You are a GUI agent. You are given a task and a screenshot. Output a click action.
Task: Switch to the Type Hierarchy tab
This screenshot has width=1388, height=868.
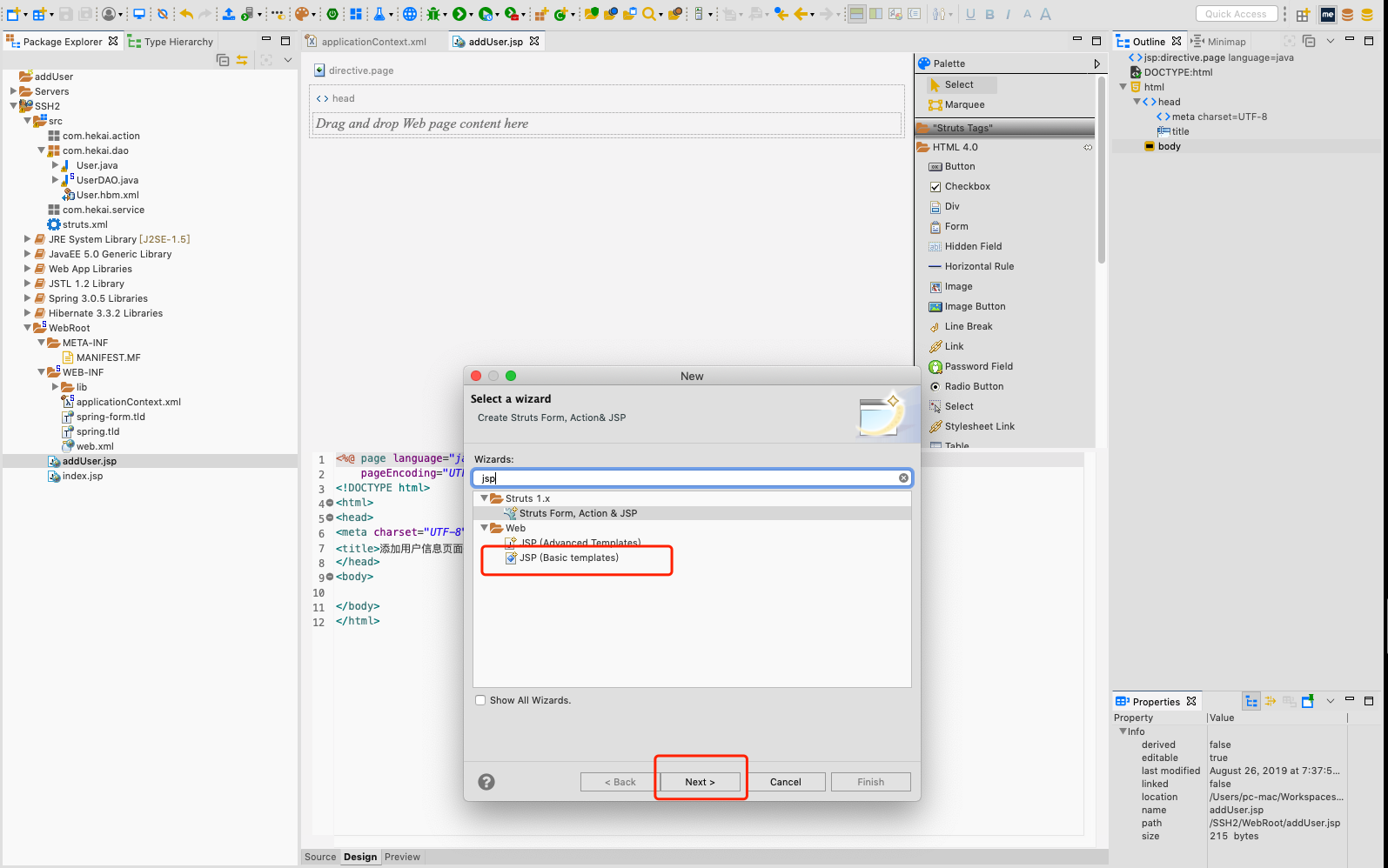click(171, 42)
